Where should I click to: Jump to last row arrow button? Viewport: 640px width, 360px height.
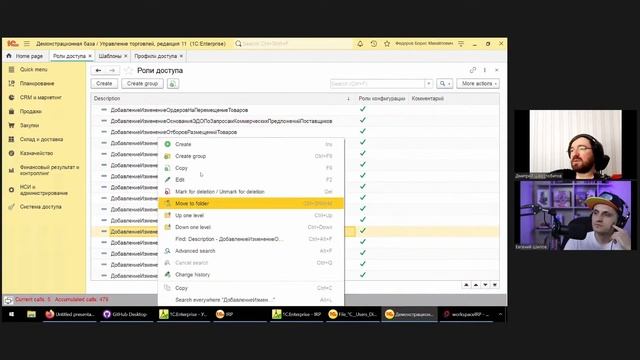pos(495,285)
